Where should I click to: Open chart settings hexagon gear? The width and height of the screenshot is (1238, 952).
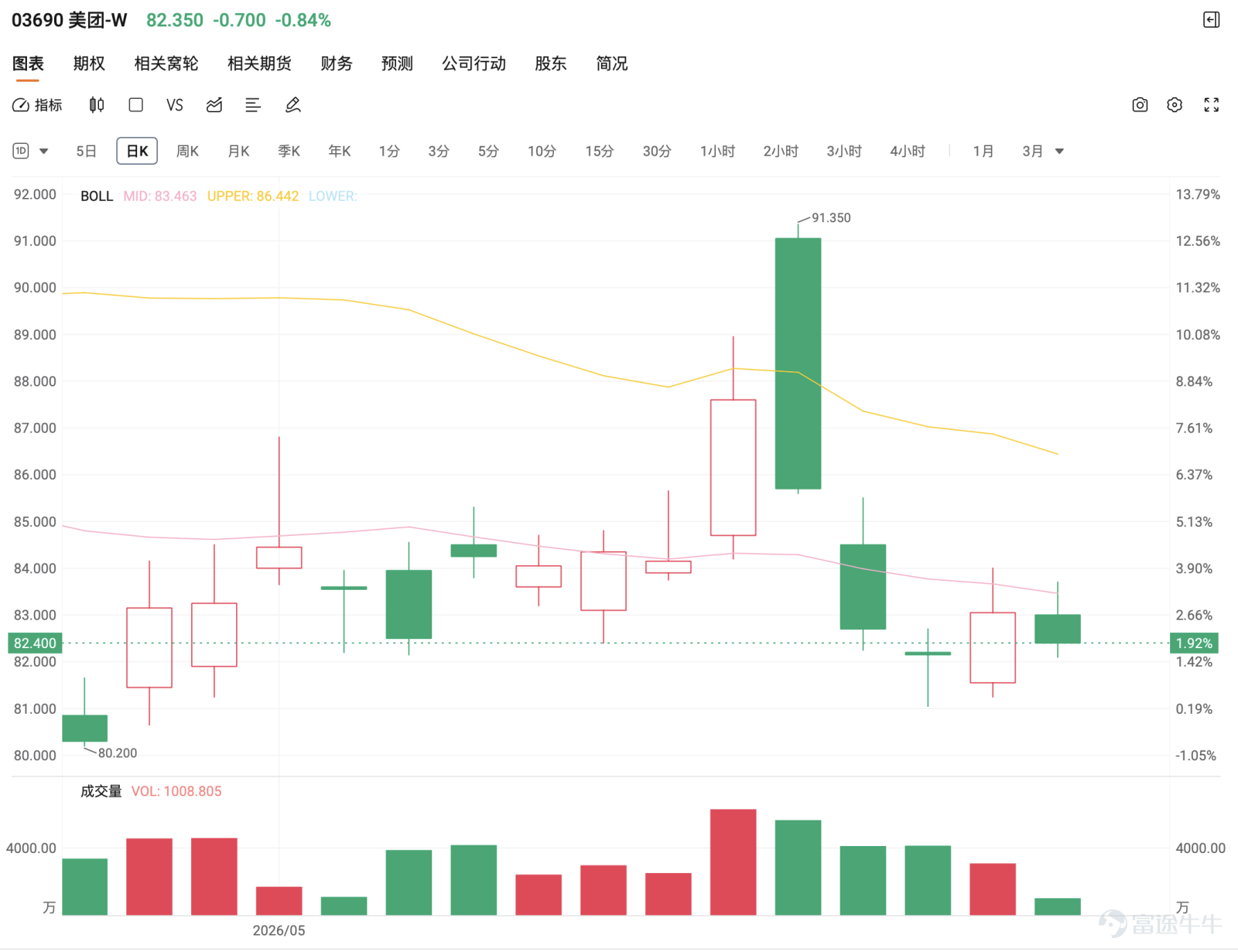[x=1175, y=105]
